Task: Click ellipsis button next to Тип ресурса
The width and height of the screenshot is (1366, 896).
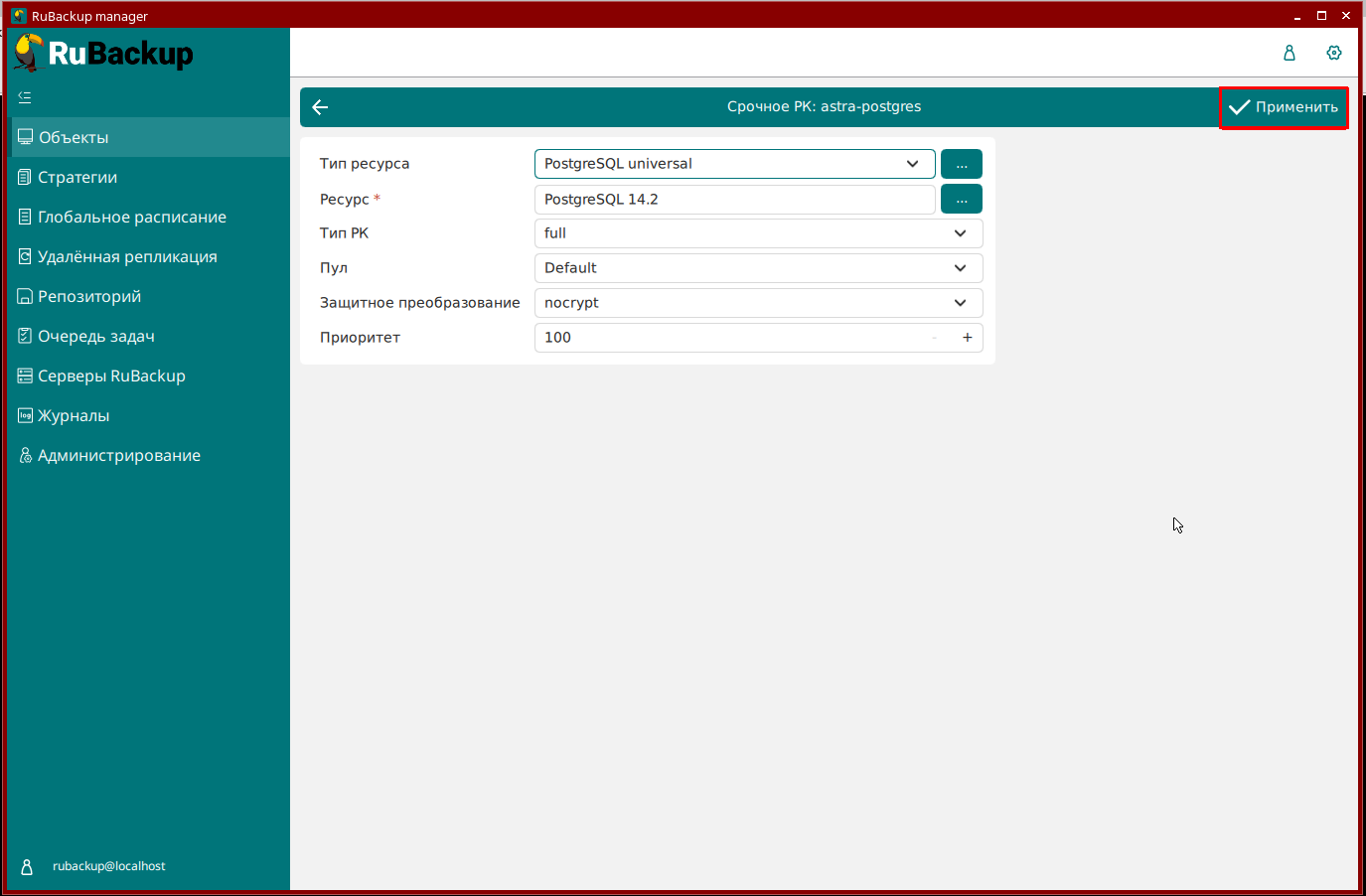Action: pyautogui.click(x=962, y=164)
